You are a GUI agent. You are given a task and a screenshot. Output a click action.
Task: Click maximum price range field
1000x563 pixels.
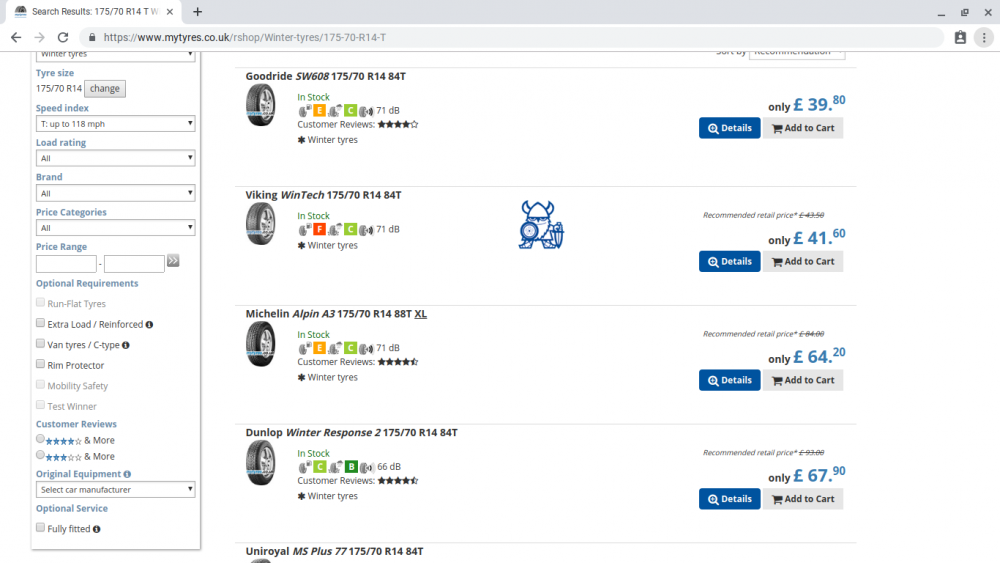tap(134, 263)
